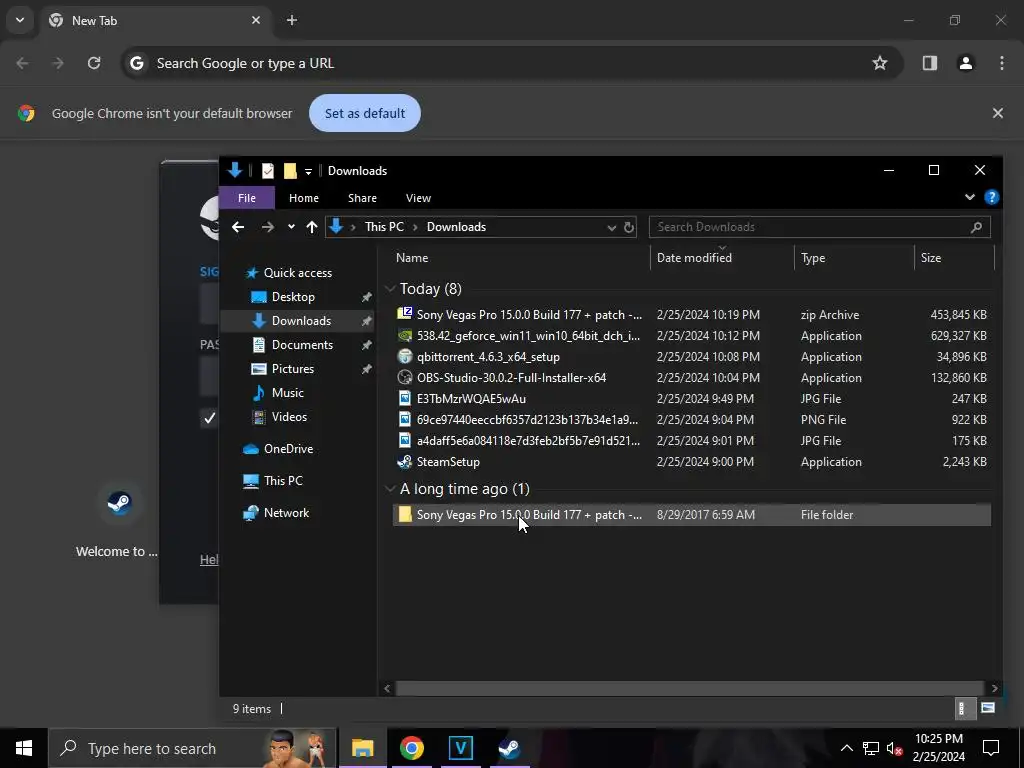The width and height of the screenshot is (1024, 768).
Task: Go up one folder level with the up arrow
Action: point(312,227)
